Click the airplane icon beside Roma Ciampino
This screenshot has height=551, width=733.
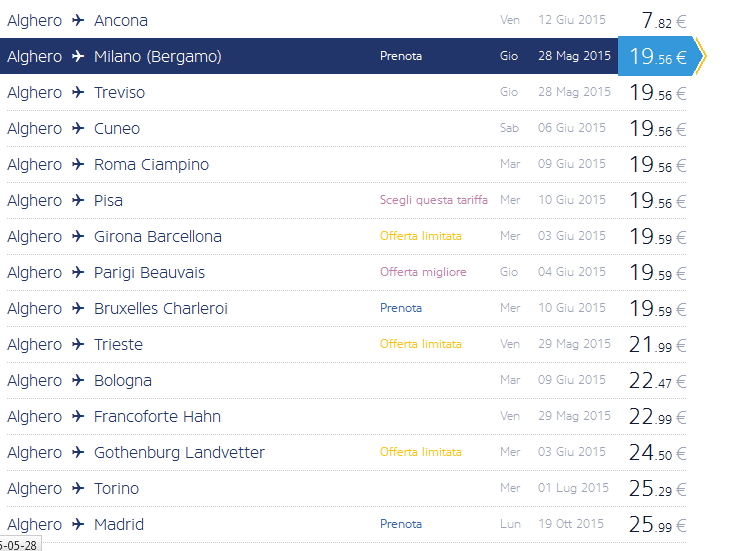click(x=78, y=165)
